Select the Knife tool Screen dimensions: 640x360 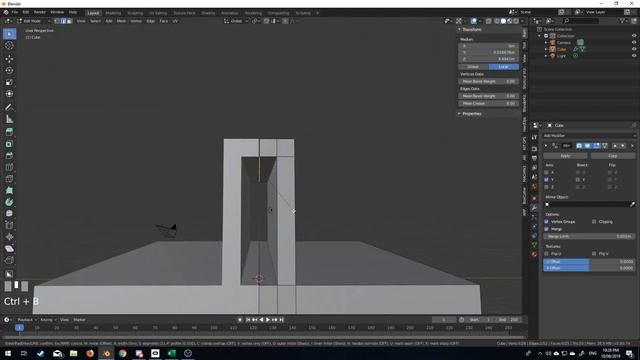(x=9, y=179)
